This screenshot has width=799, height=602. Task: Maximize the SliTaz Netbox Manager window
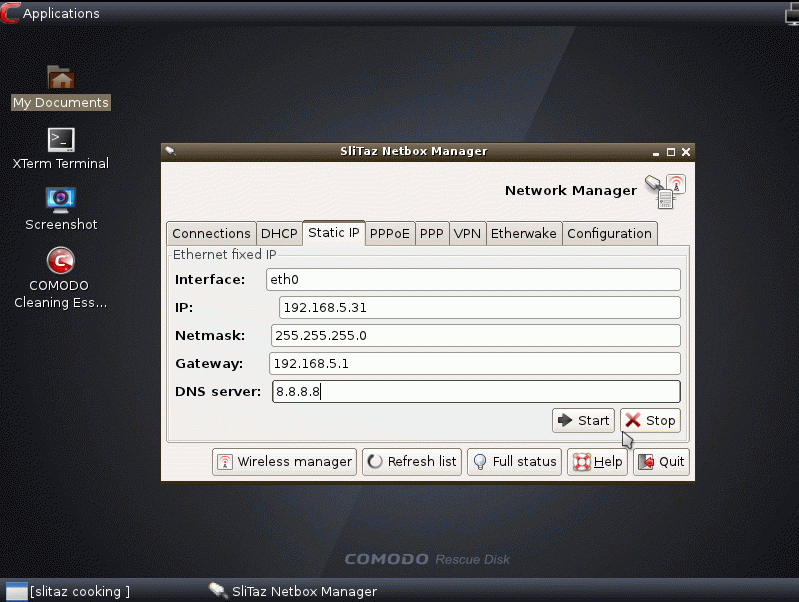tap(671, 152)
